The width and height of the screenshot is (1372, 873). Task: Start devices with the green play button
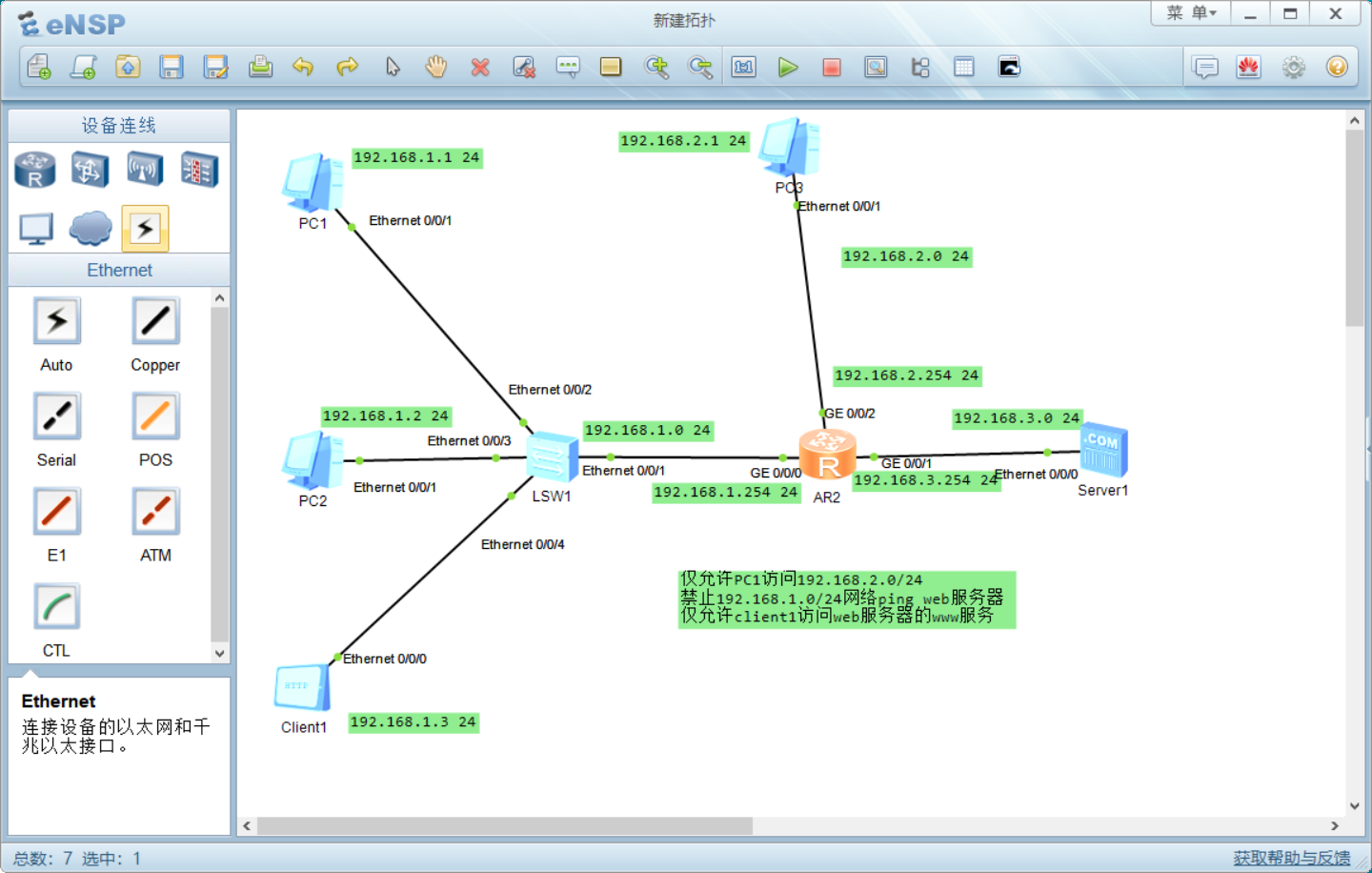[x=788, y=67]
